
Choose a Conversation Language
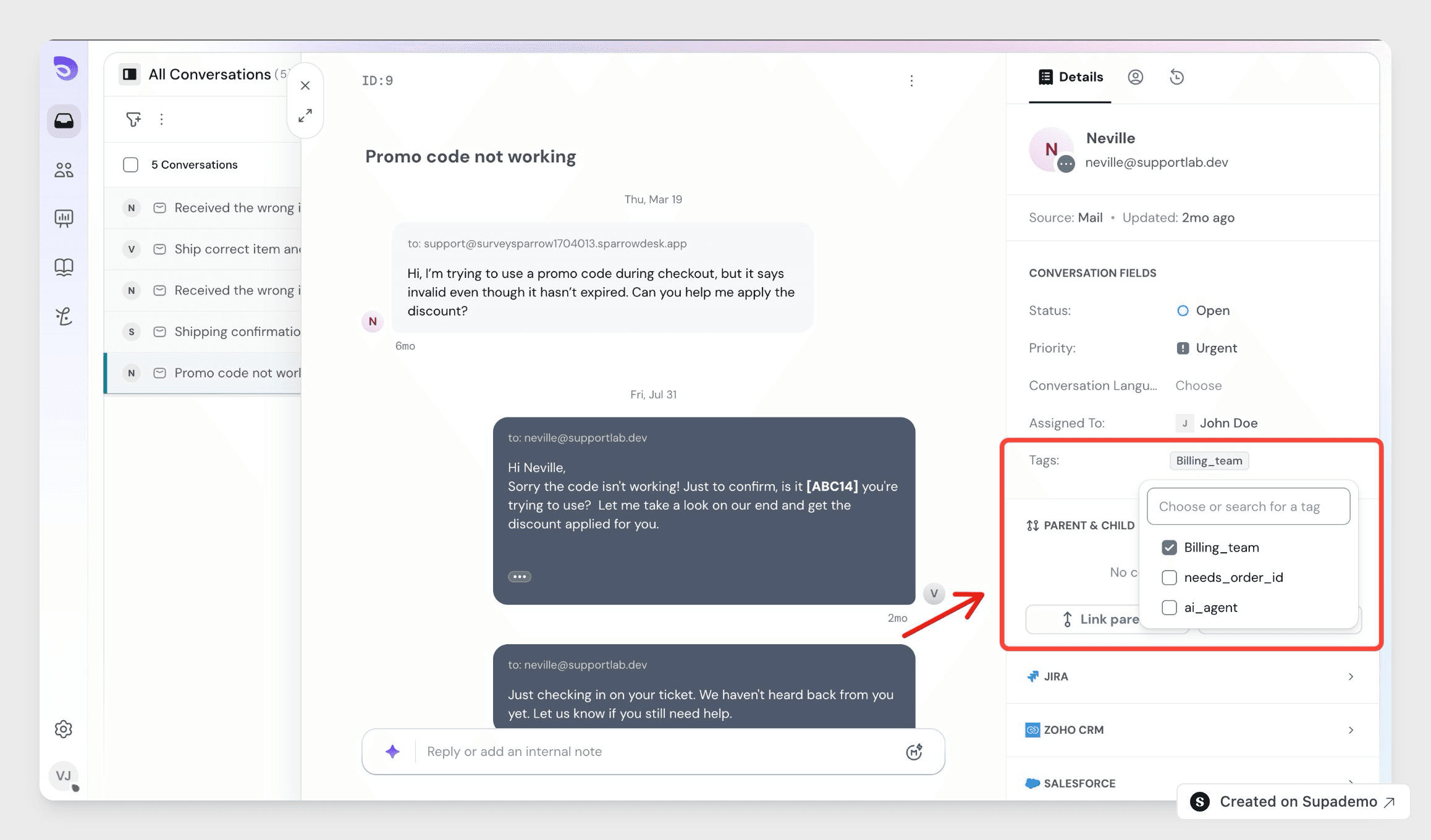[1199, 386]
